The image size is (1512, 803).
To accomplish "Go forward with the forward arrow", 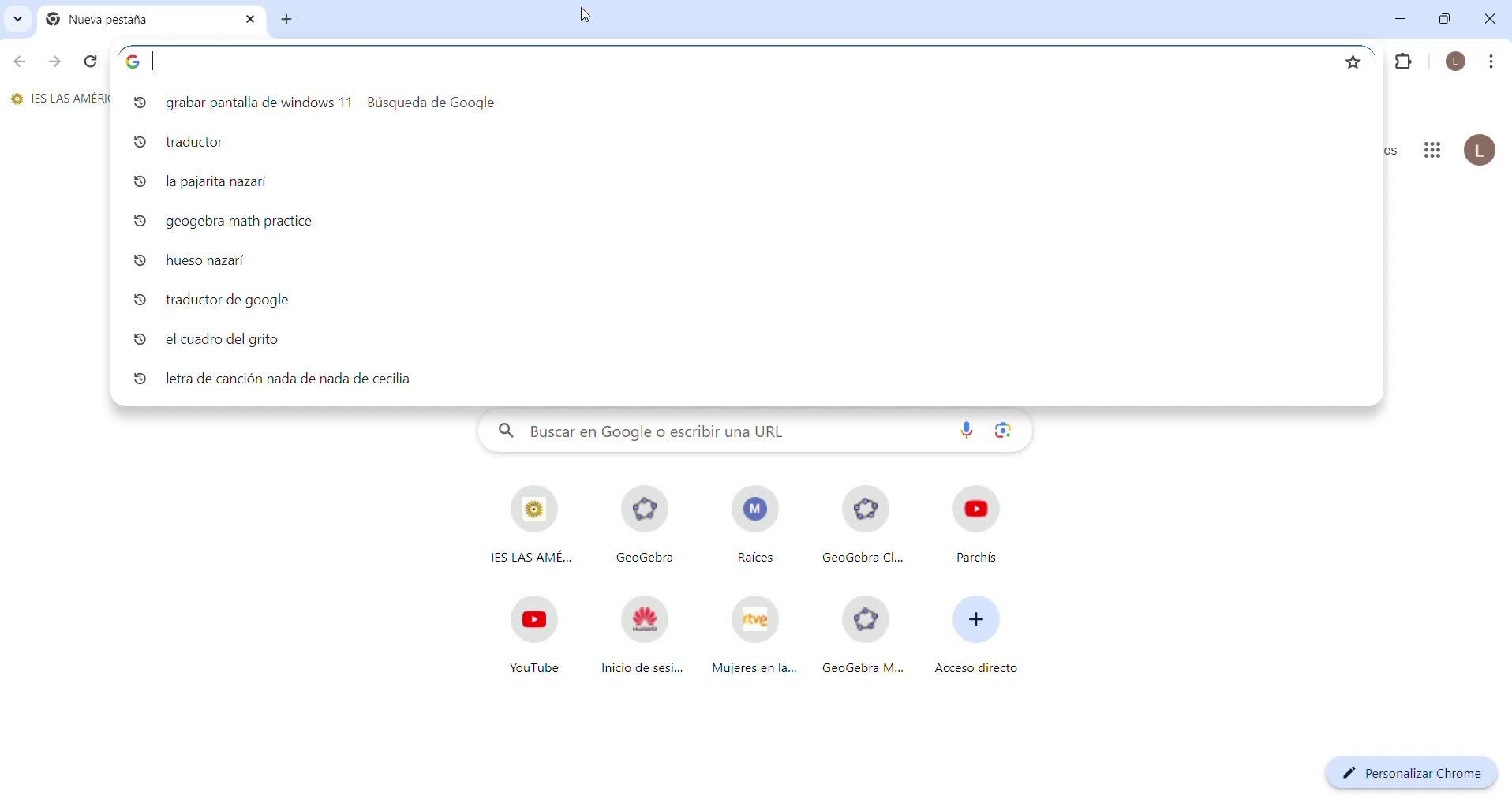I will (x=55, y=62).
